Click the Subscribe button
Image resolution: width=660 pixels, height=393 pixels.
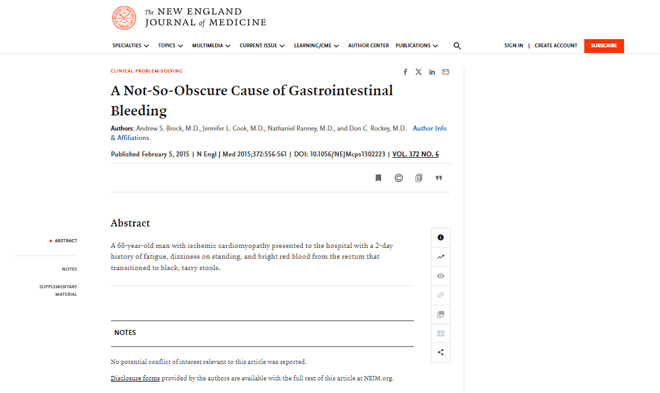click(604, 46)
